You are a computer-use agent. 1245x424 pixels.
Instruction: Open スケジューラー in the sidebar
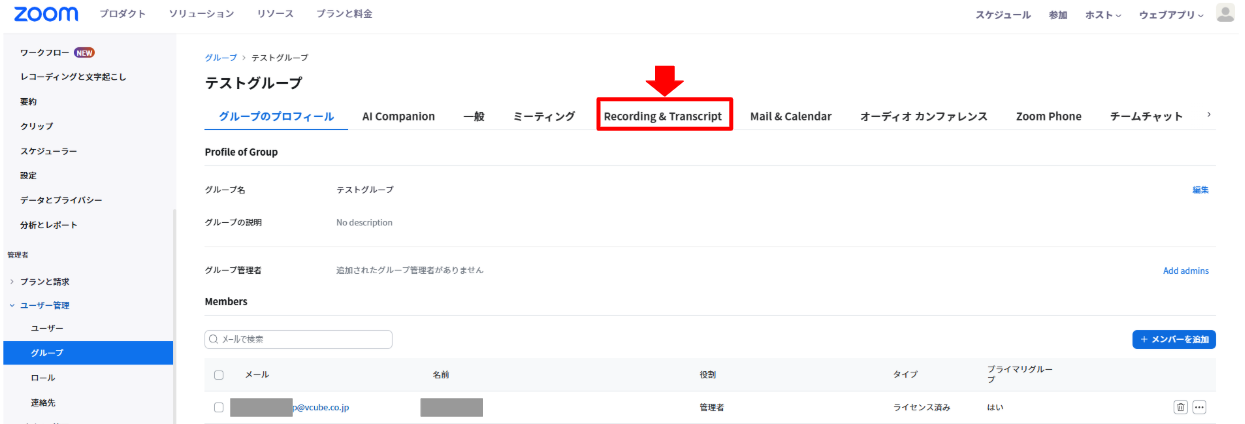pos(48,151)
